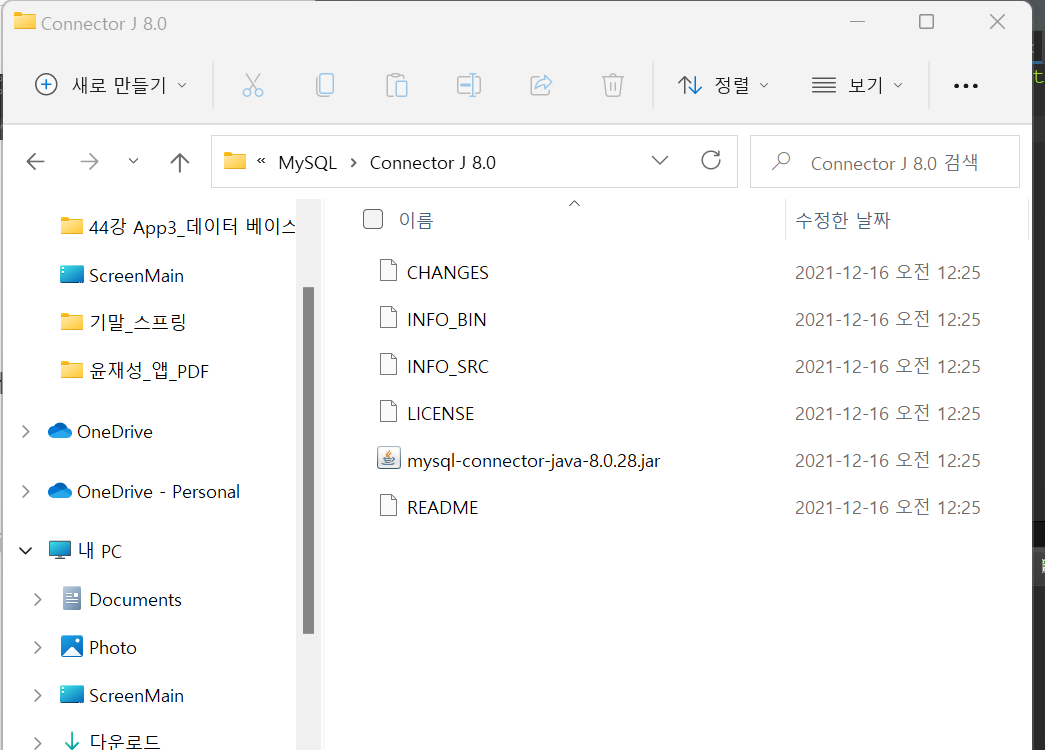
Task: Click the Rename icon in toolbar
Action: (x=469, y=85)
